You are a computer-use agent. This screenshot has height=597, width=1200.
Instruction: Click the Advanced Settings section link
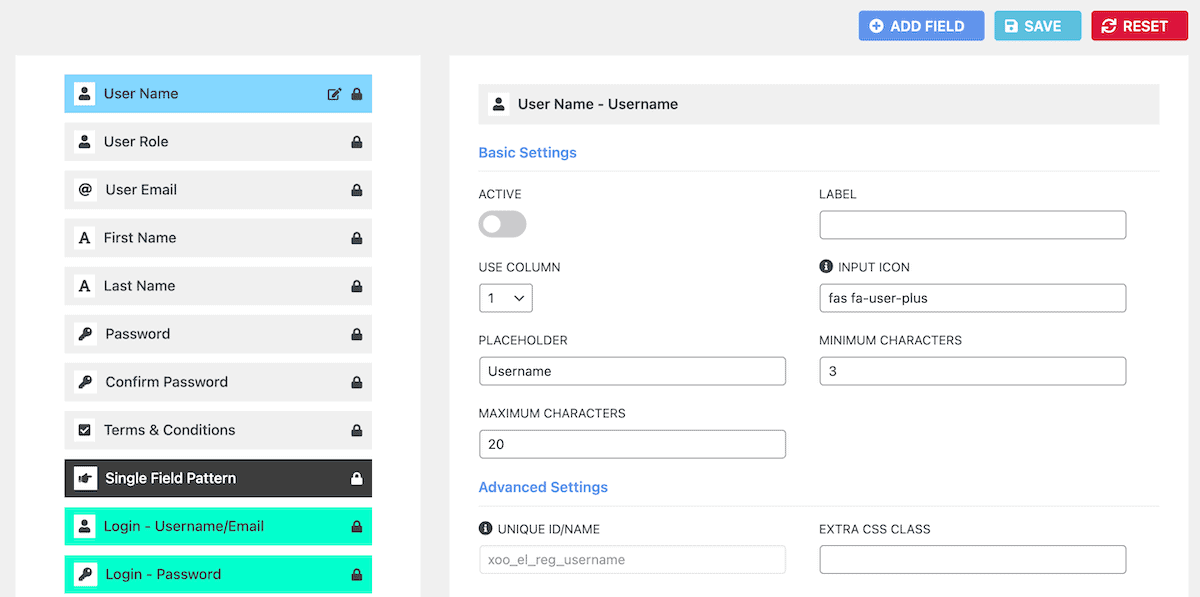pos(543,487)
